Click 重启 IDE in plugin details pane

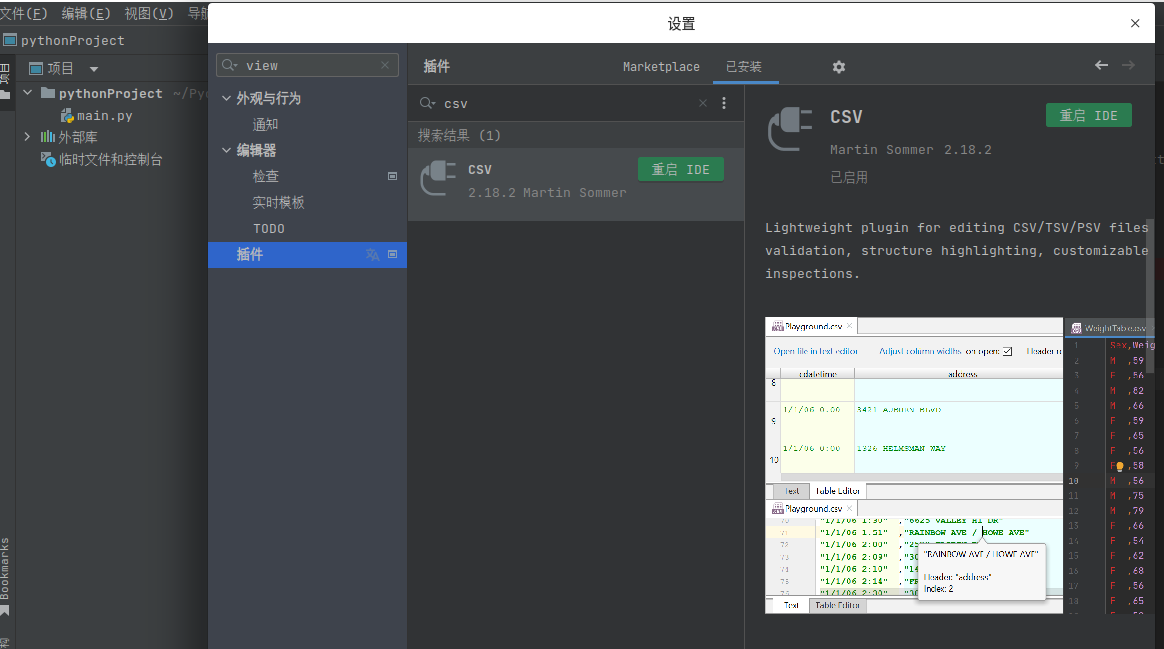click(x=1088, y=115)
